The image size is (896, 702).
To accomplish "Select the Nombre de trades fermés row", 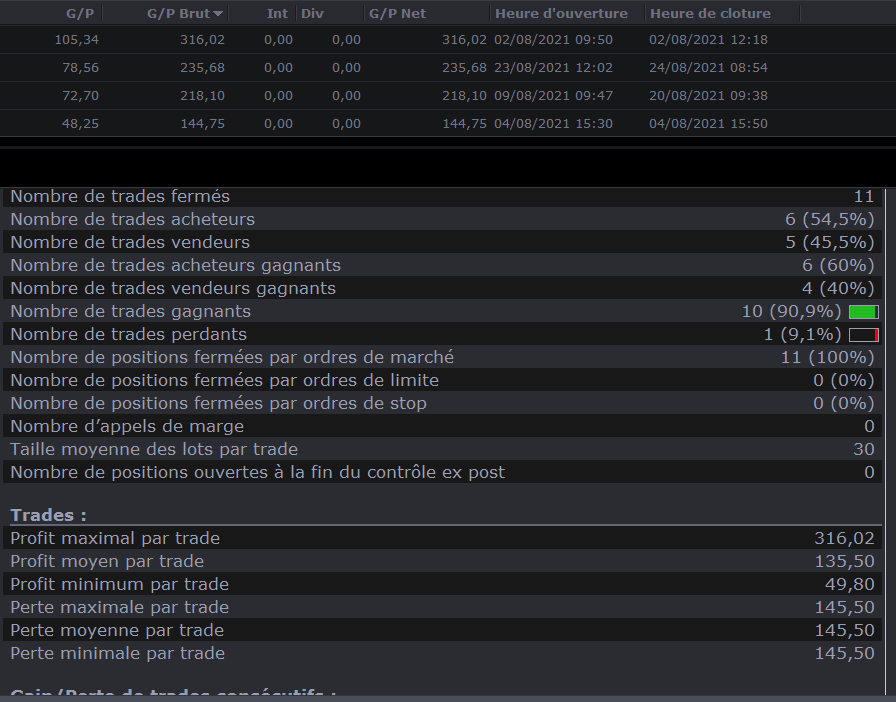I will point(442,196).
